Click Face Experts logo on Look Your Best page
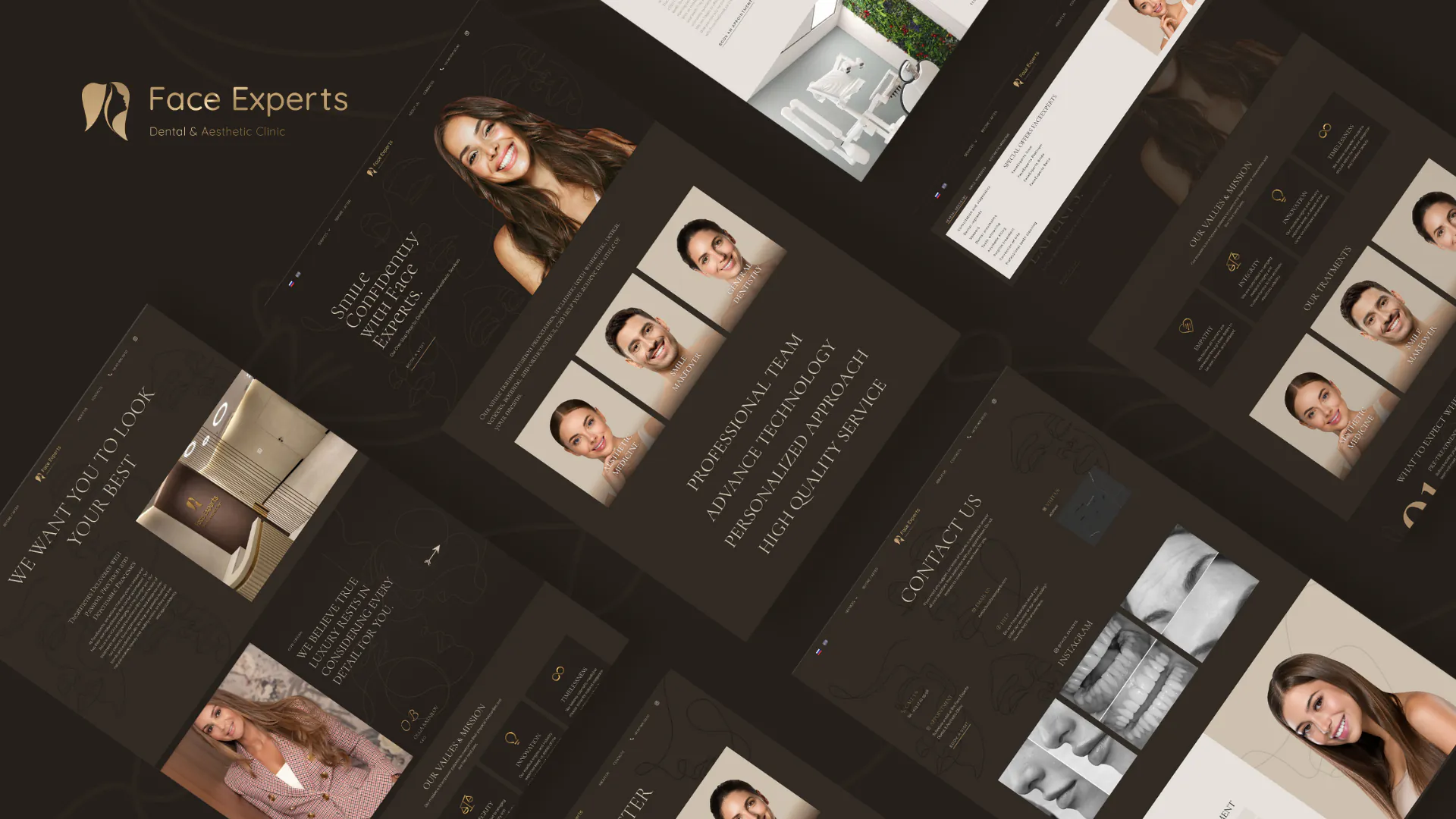Screen dimensions: 1456x819 pos(49,463)
